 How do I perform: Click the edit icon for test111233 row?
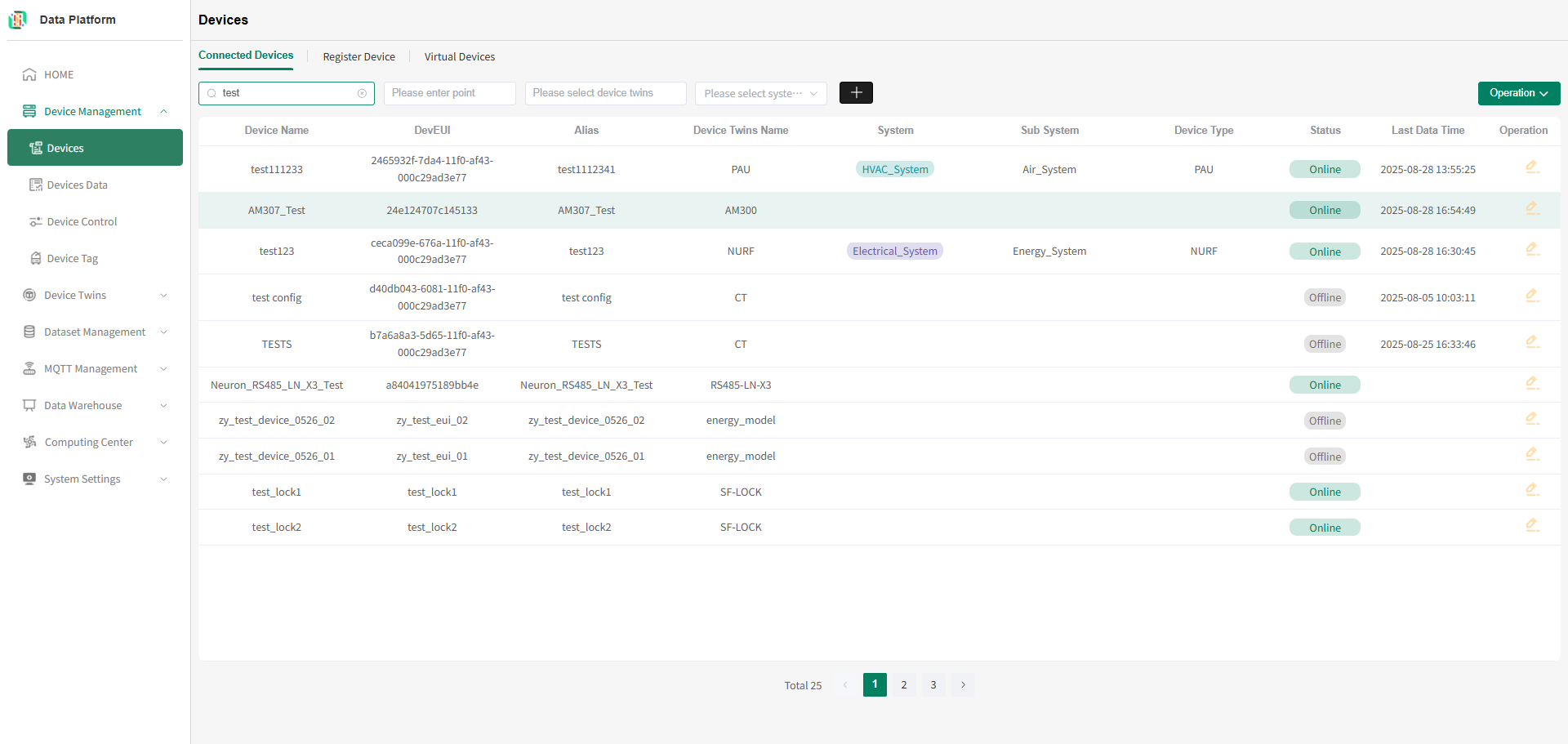[x=1532, y=167]
